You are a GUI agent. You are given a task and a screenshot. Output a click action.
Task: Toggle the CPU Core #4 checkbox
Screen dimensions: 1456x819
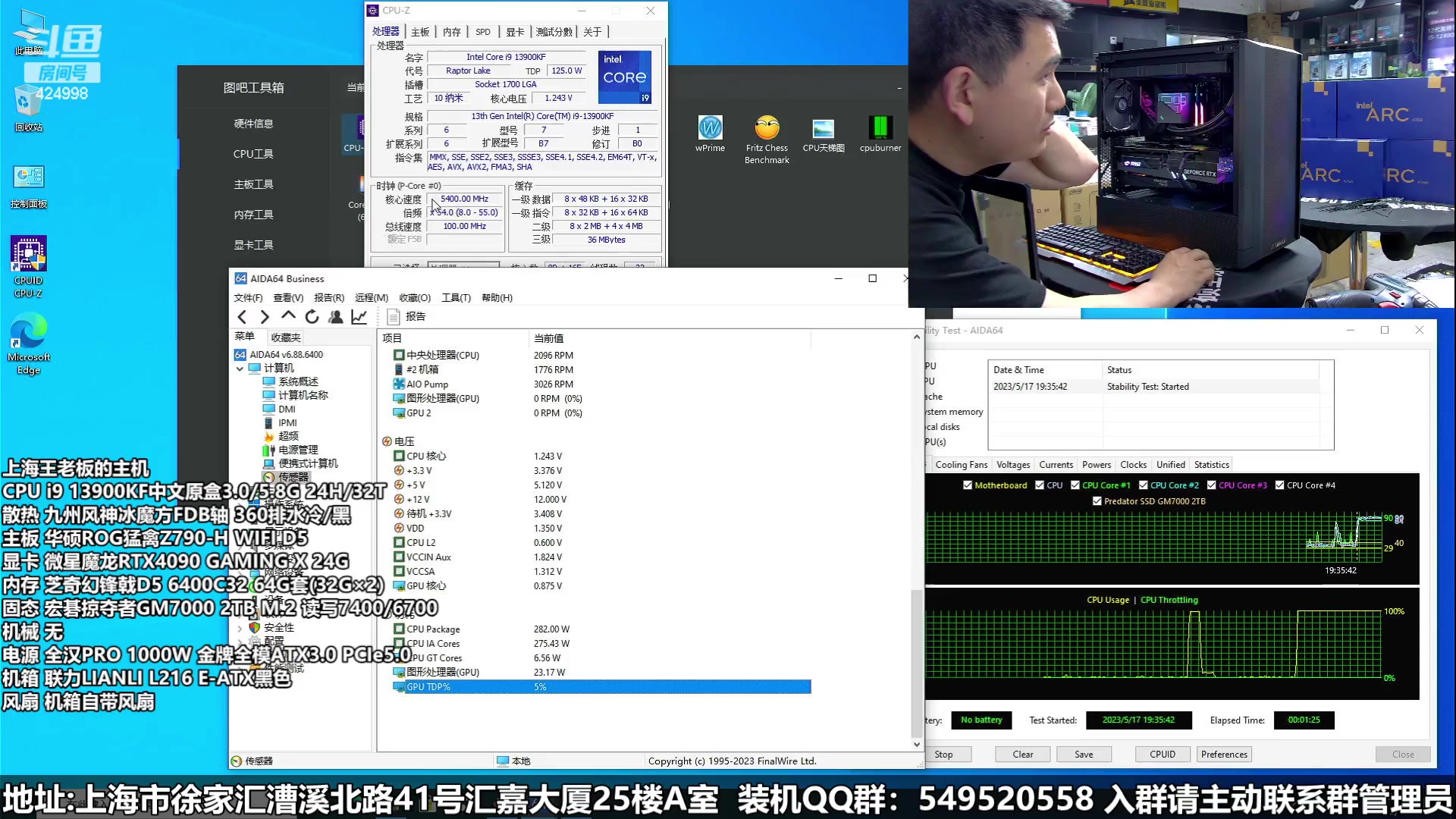(x=1280, y=485)
